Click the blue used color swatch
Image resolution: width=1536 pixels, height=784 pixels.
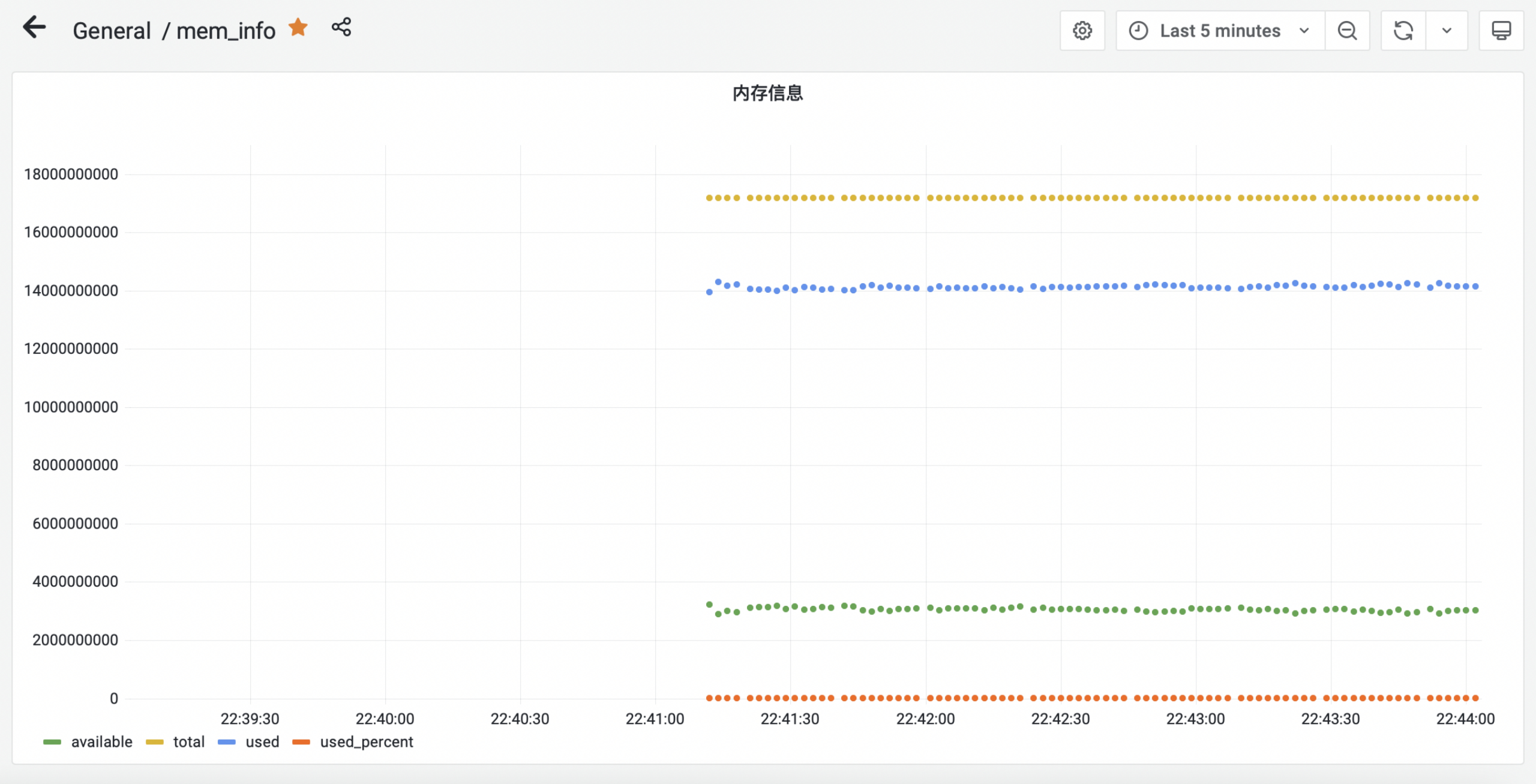(x=226, y=742)
